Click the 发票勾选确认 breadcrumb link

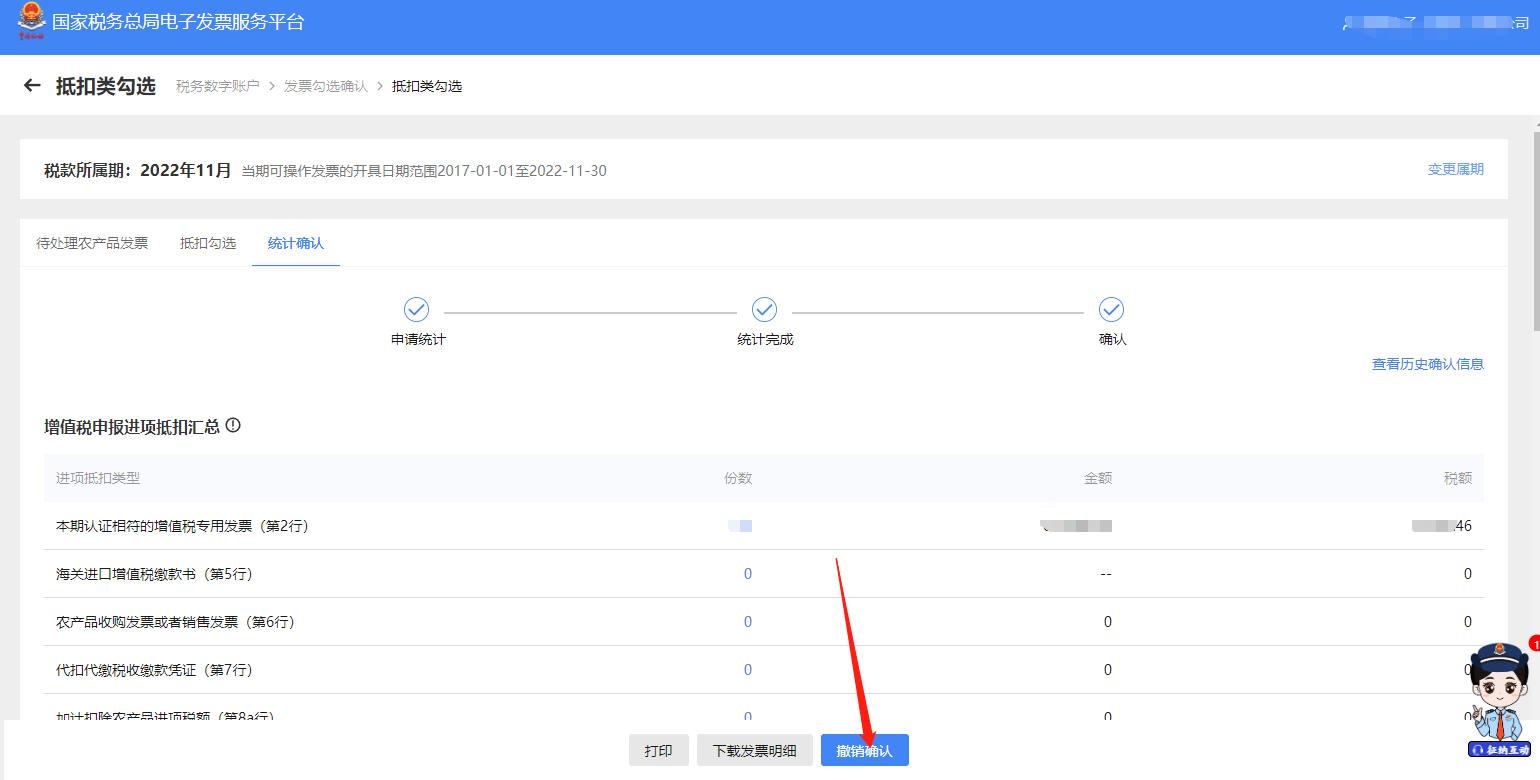pos(324,86)
